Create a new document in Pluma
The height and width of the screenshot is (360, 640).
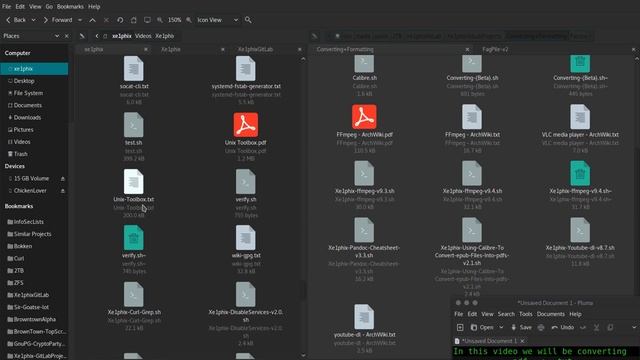click(x=460, y=327)
